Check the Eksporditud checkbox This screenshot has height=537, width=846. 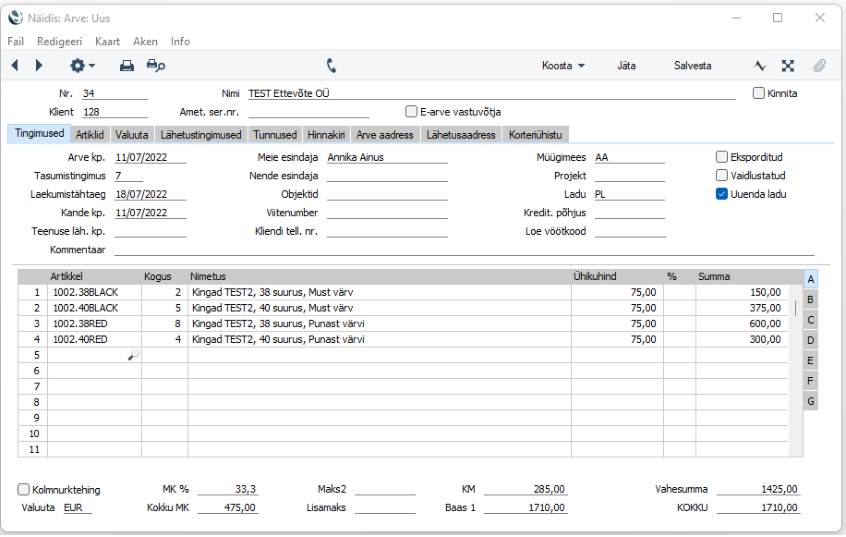(721, 157)
